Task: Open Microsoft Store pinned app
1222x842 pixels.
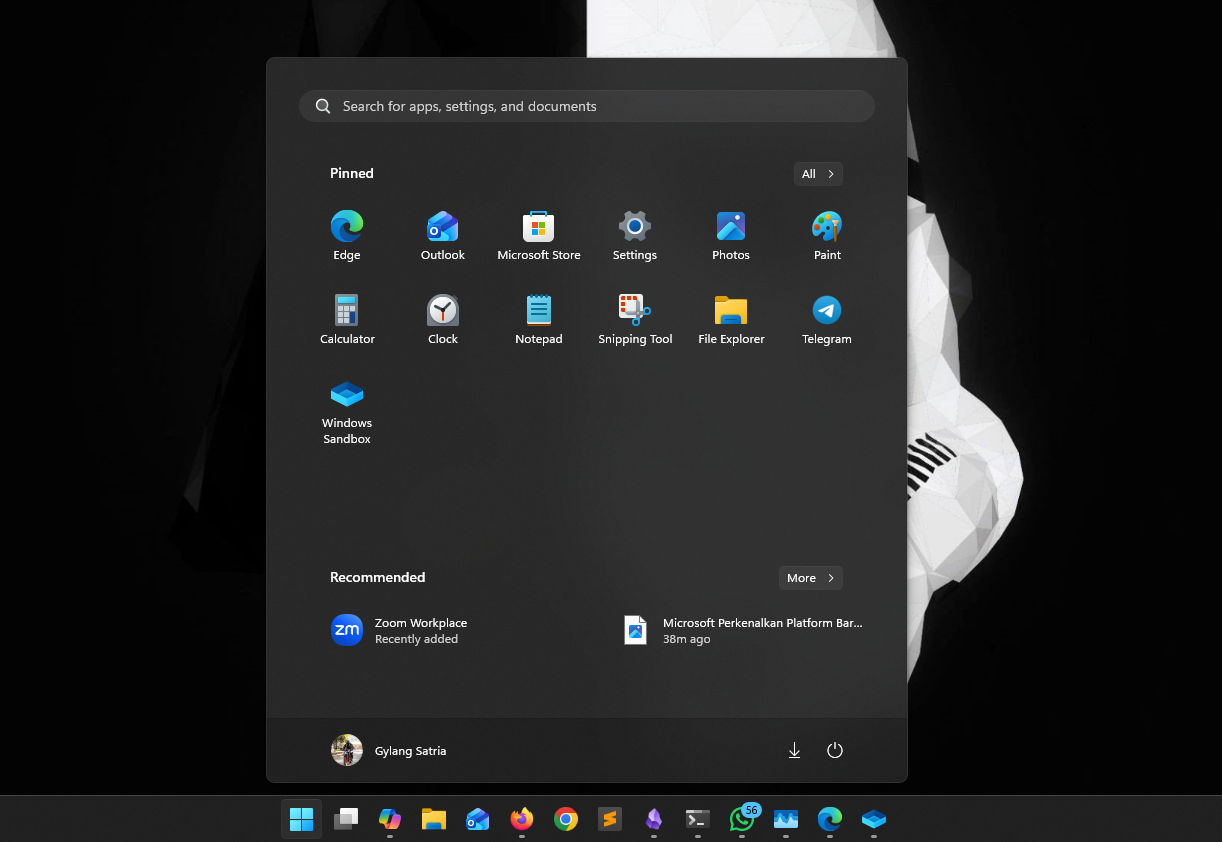Action: point(538,235)
